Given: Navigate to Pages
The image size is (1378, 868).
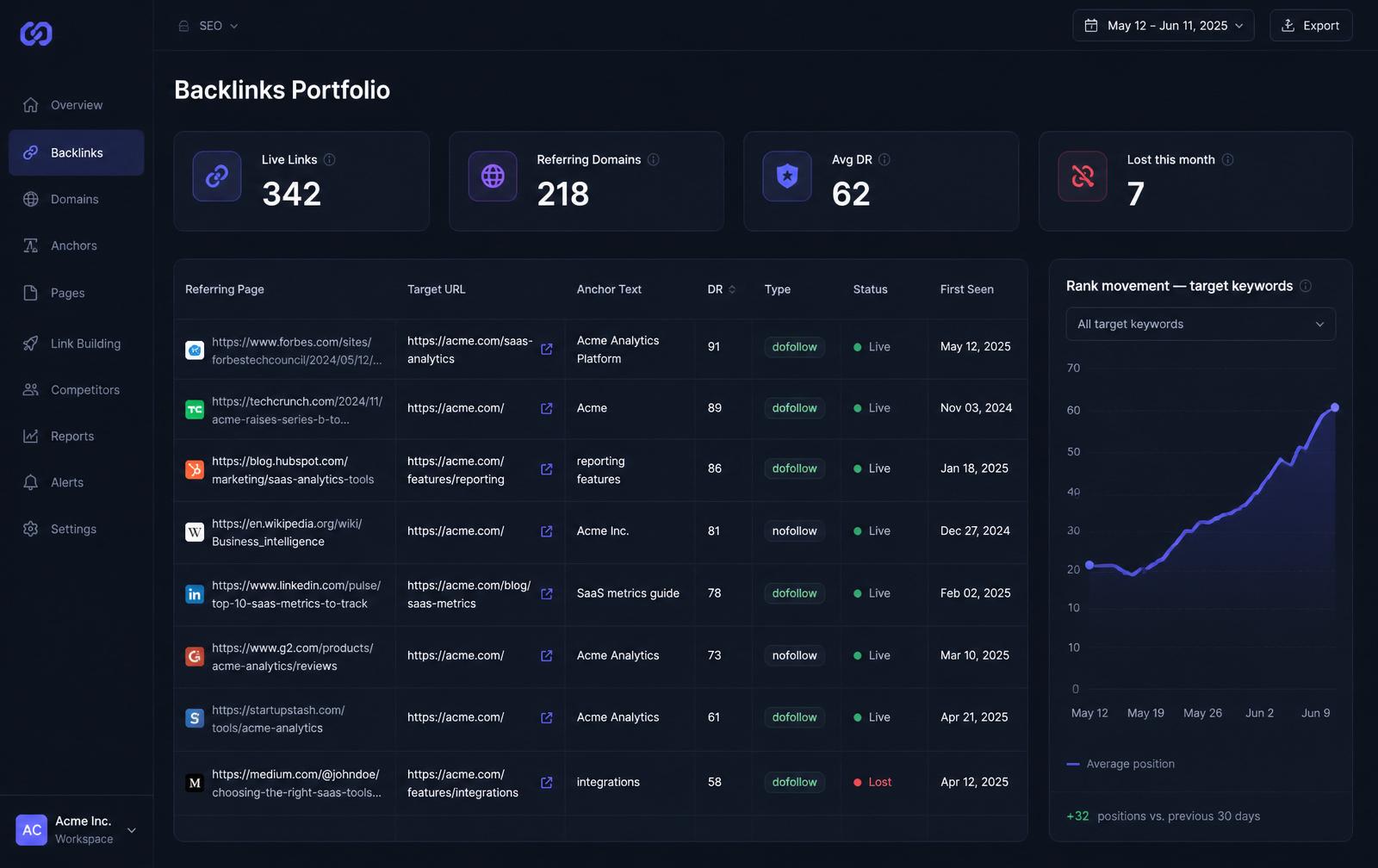Looking at the screenshot, I should coord(76,293).
